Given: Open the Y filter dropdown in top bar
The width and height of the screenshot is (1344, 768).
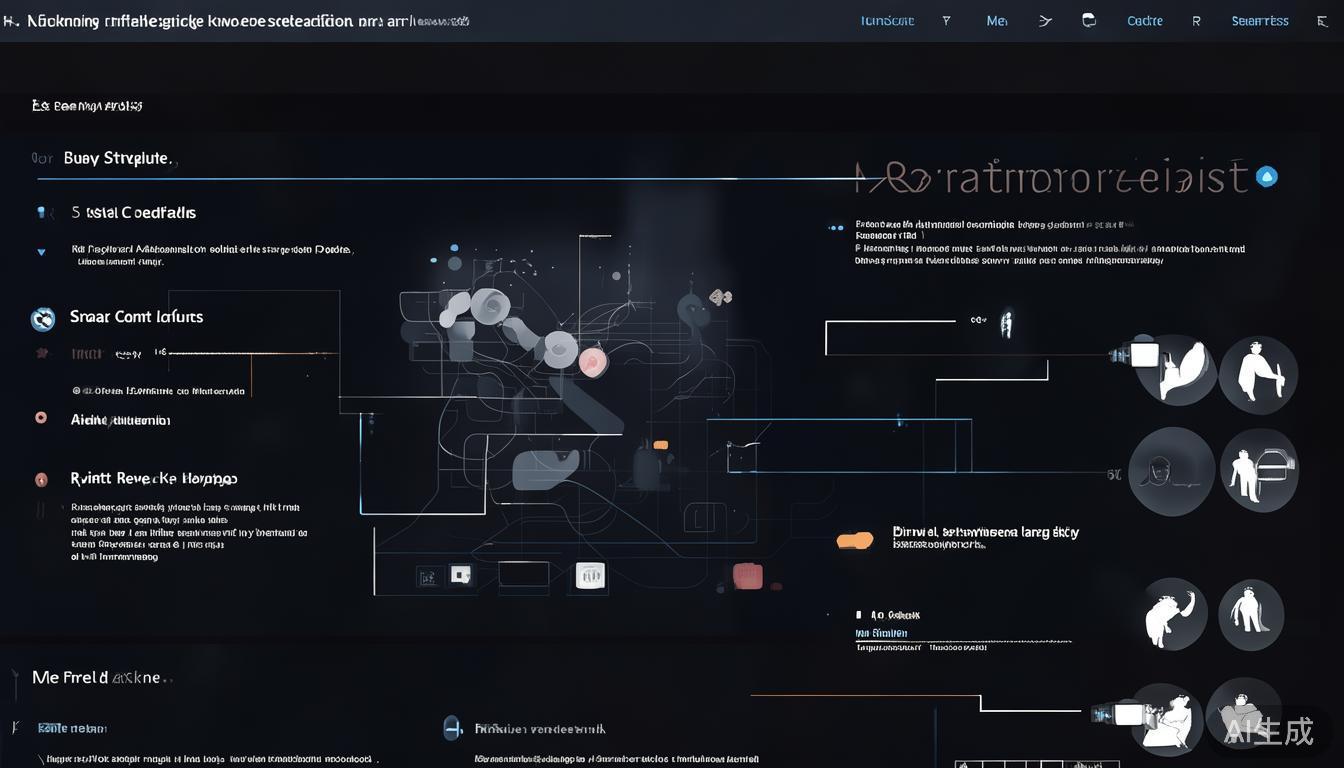Looking at the screenshot, I should pos(946,20).
